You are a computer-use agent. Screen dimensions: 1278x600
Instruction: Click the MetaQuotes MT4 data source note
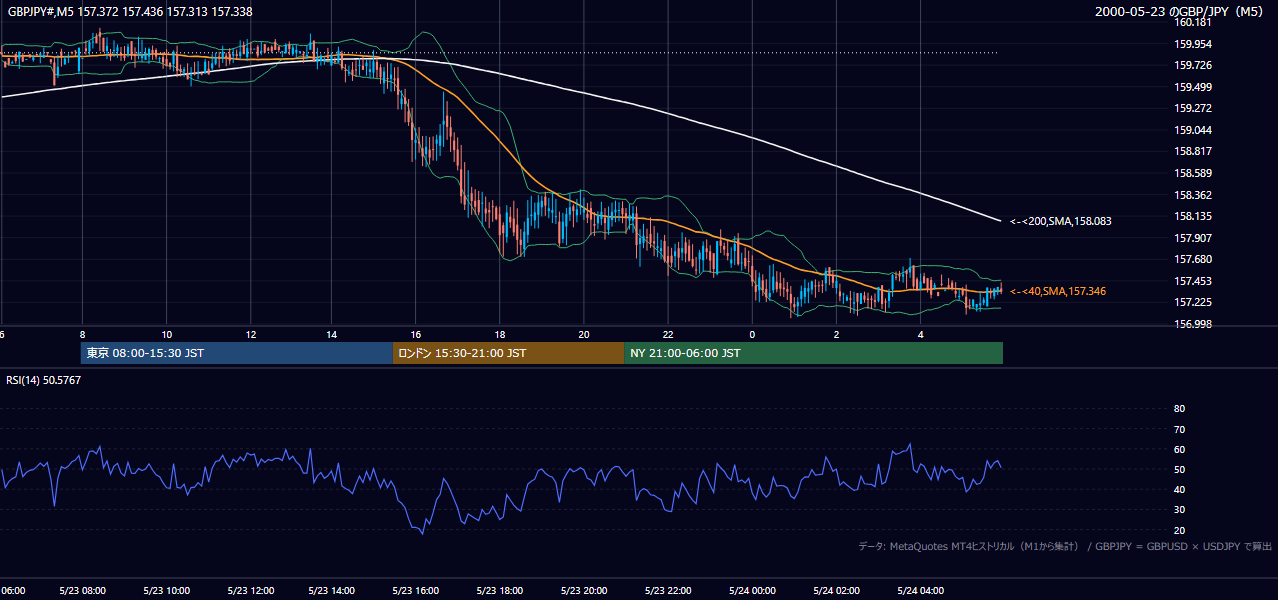tap(1065, 546)
